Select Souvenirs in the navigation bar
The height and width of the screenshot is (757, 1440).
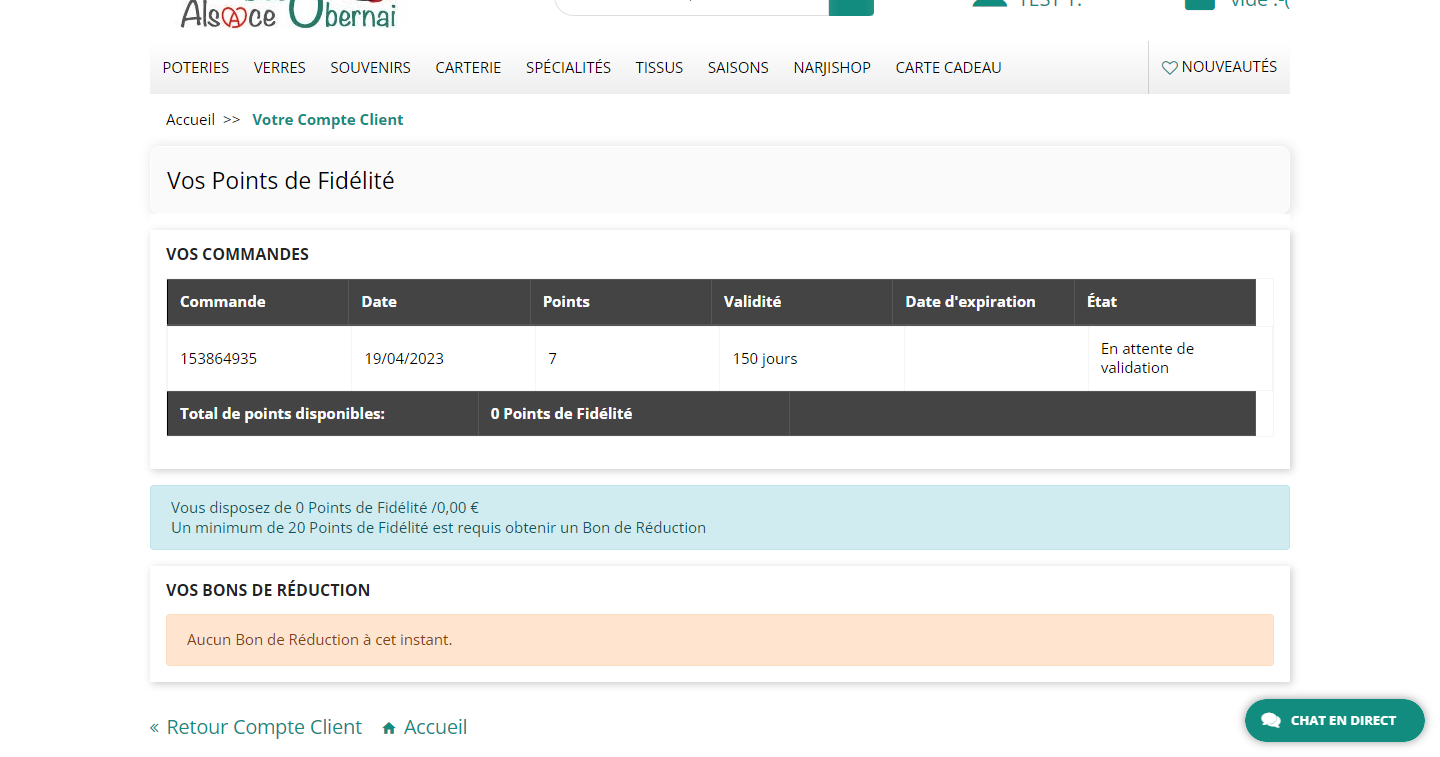(371, 67)
